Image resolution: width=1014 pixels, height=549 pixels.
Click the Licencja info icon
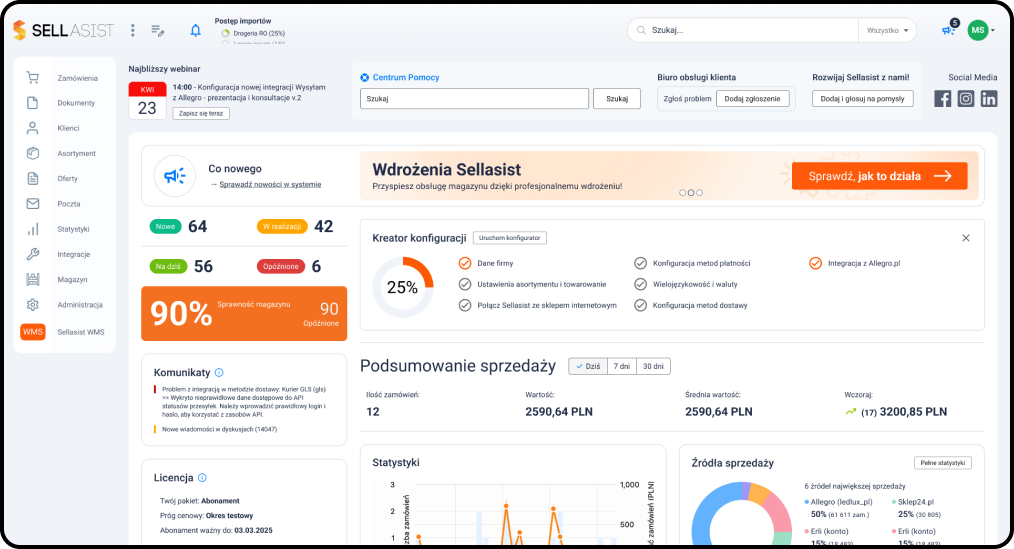point(202,478)
